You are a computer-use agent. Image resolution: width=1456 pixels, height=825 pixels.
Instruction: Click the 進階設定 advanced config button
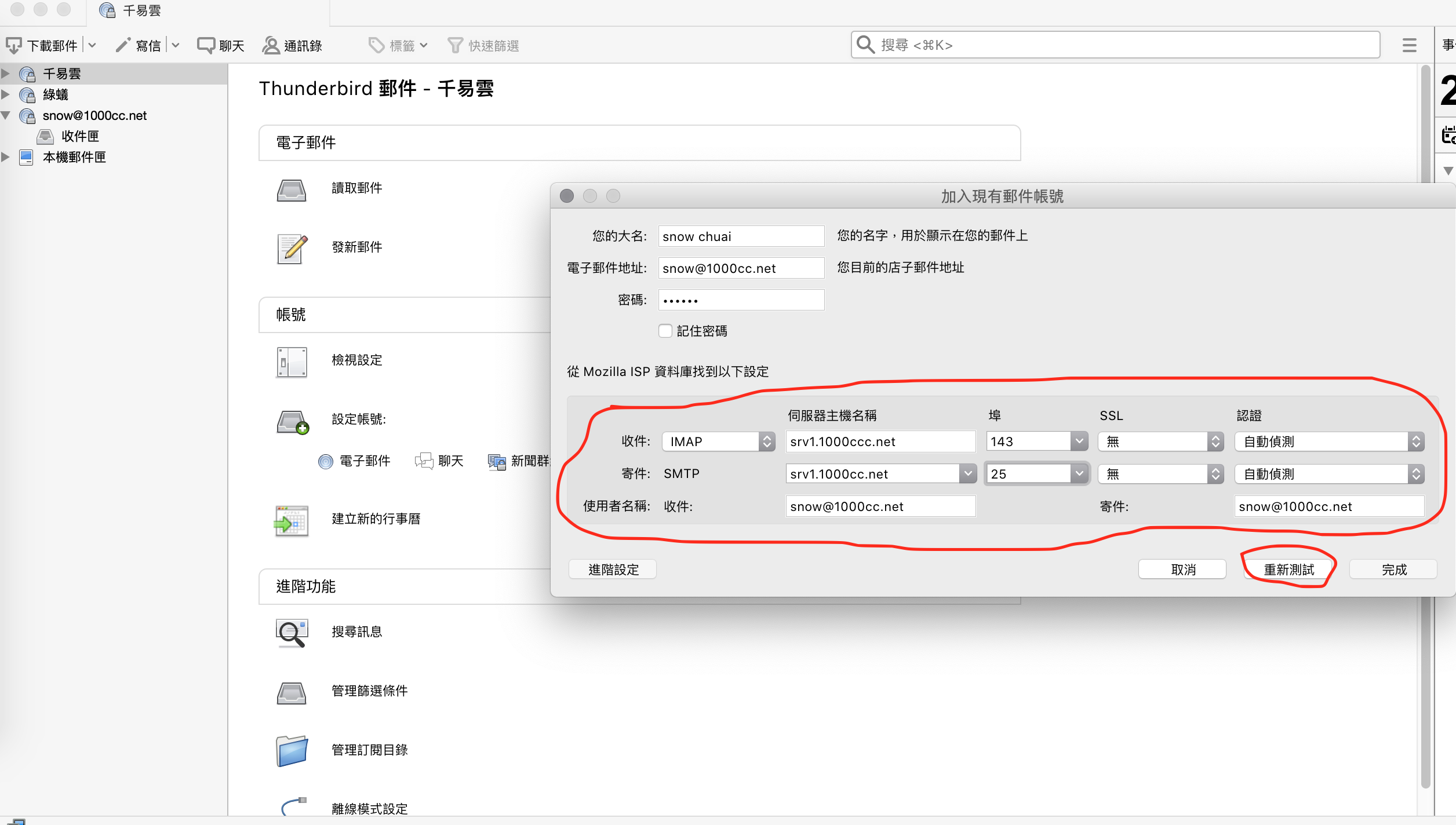pos(613,570)
